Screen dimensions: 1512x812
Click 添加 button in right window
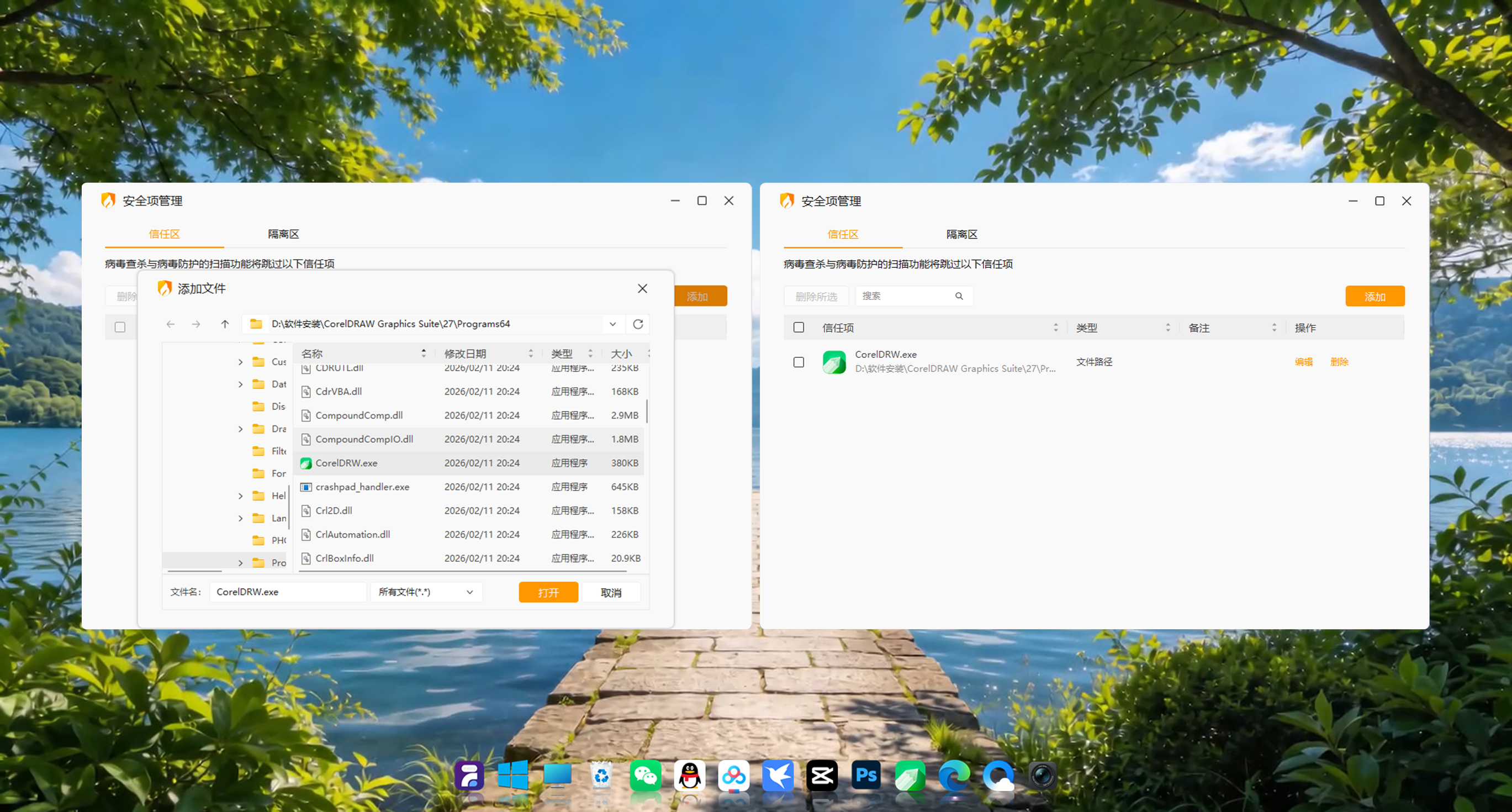[1374, 297]
